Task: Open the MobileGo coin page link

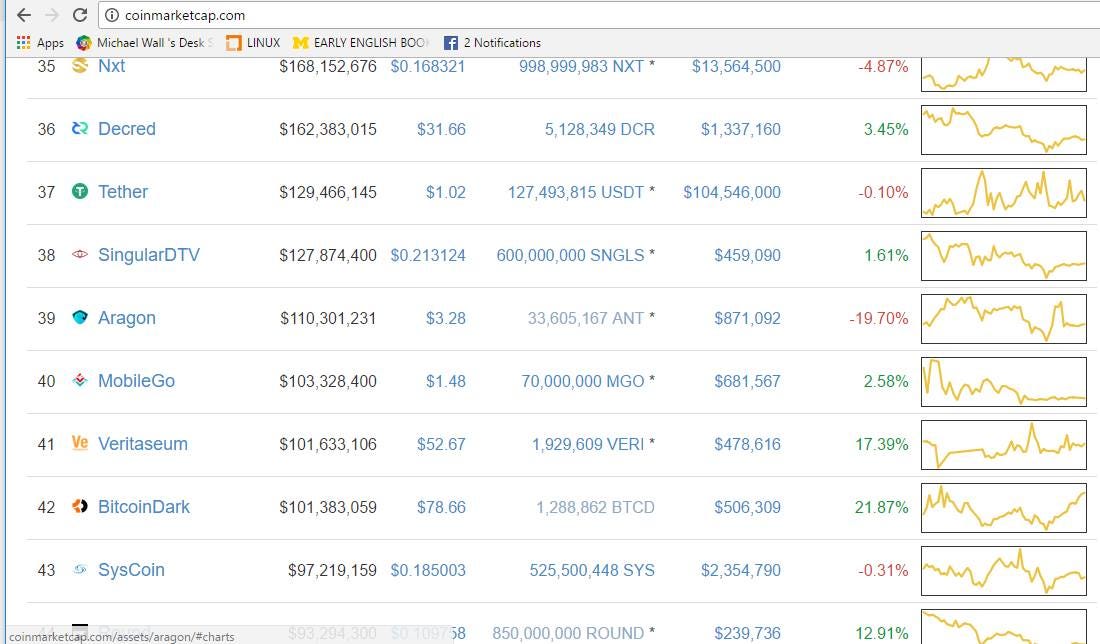Action: click(x=137, y=381)
